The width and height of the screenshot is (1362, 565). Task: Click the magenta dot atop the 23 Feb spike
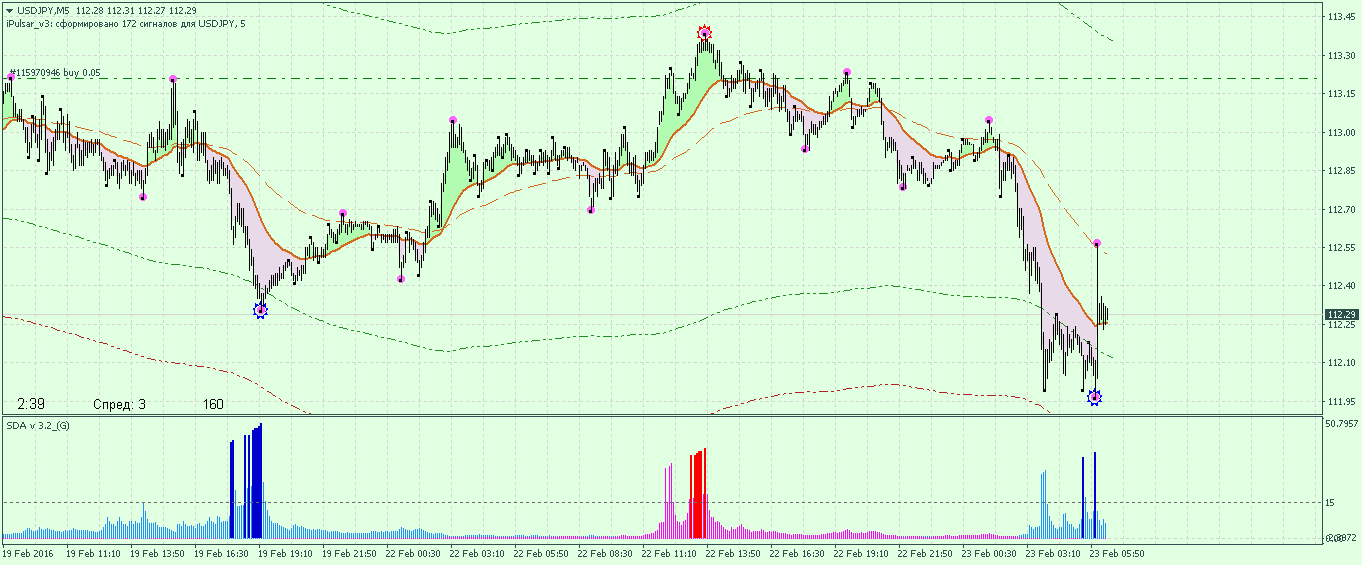tap(1097, 243)
